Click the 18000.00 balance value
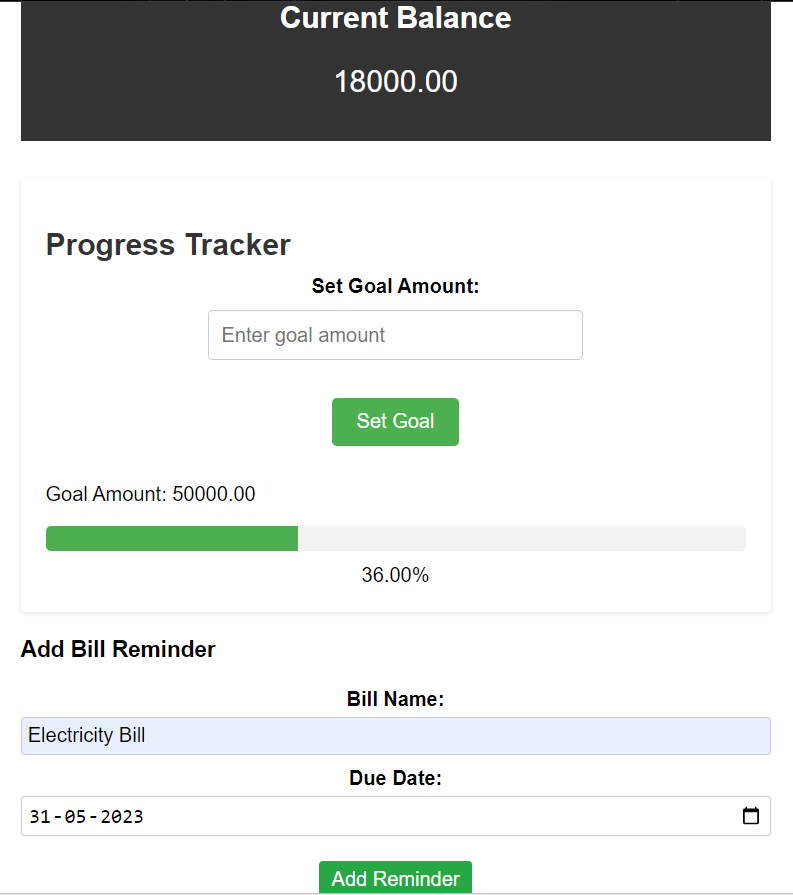Image resolution: width=793 pixels, height=895 pixels. (395, 82)
